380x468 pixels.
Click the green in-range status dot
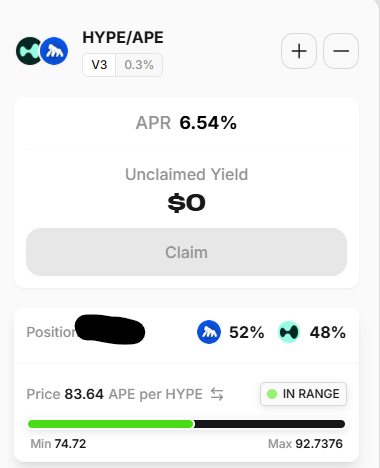[272, 394]
